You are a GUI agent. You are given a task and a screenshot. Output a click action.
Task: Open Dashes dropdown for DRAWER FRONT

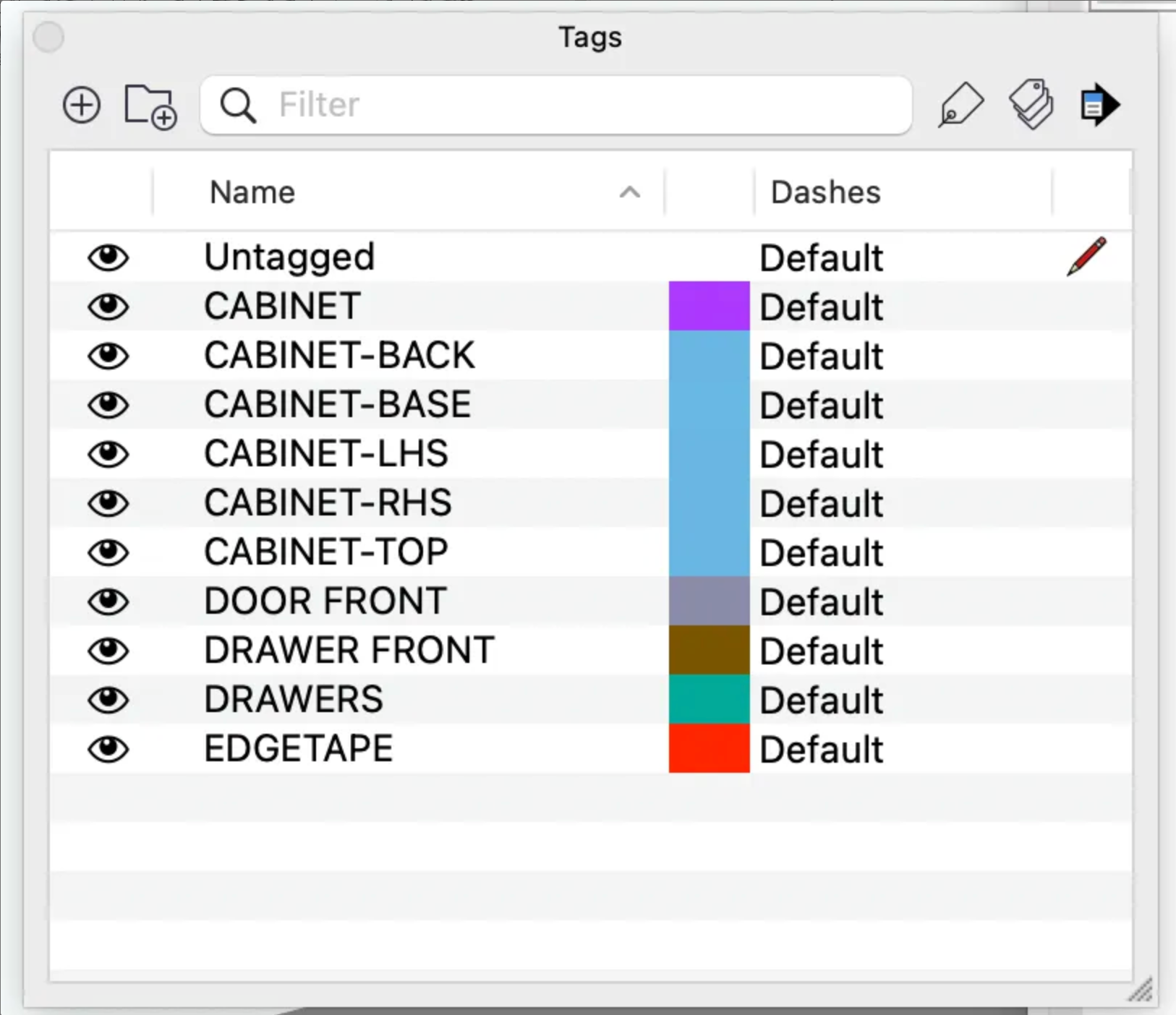coord(821,651)
